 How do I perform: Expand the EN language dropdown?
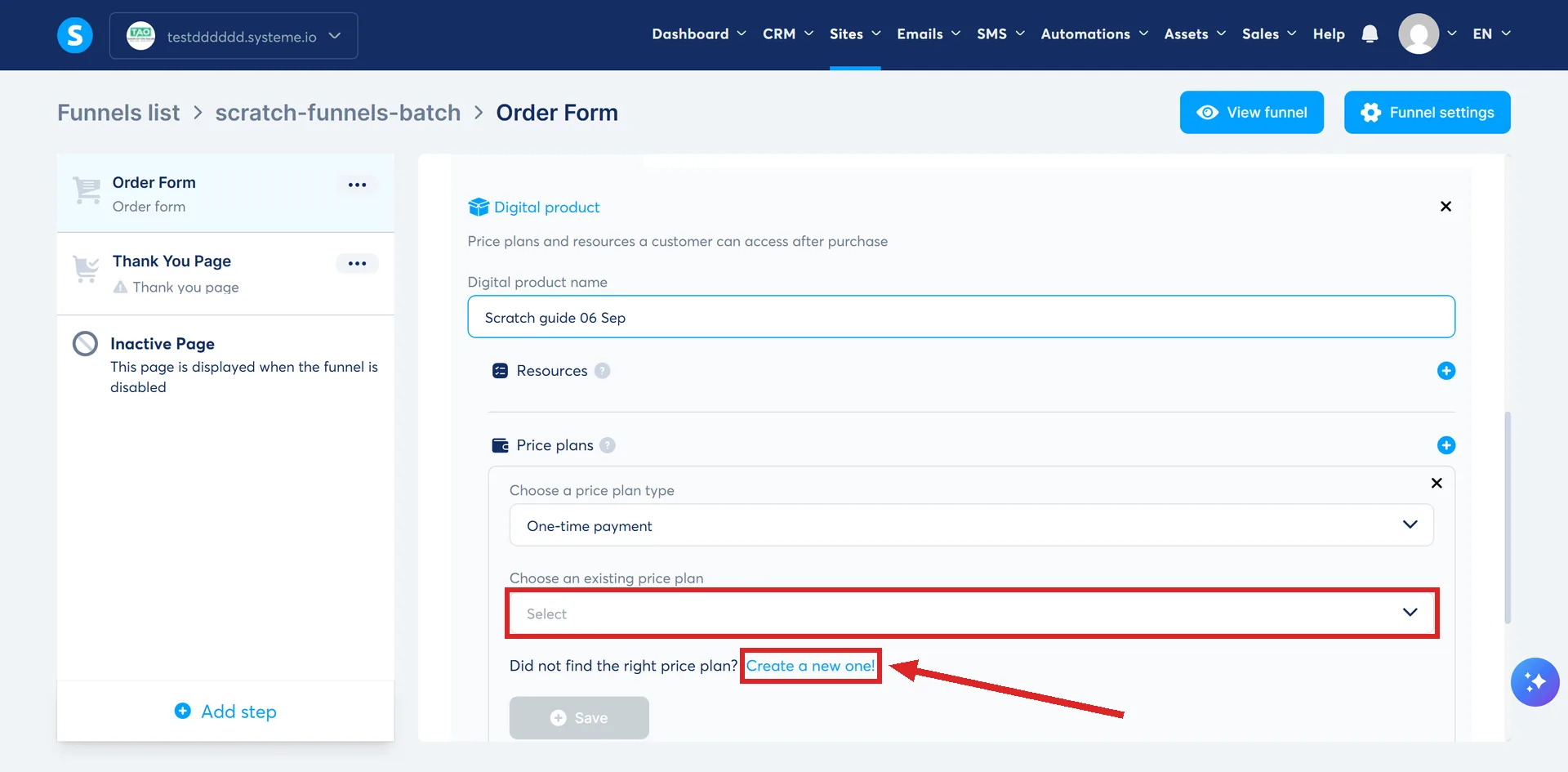1491,34
